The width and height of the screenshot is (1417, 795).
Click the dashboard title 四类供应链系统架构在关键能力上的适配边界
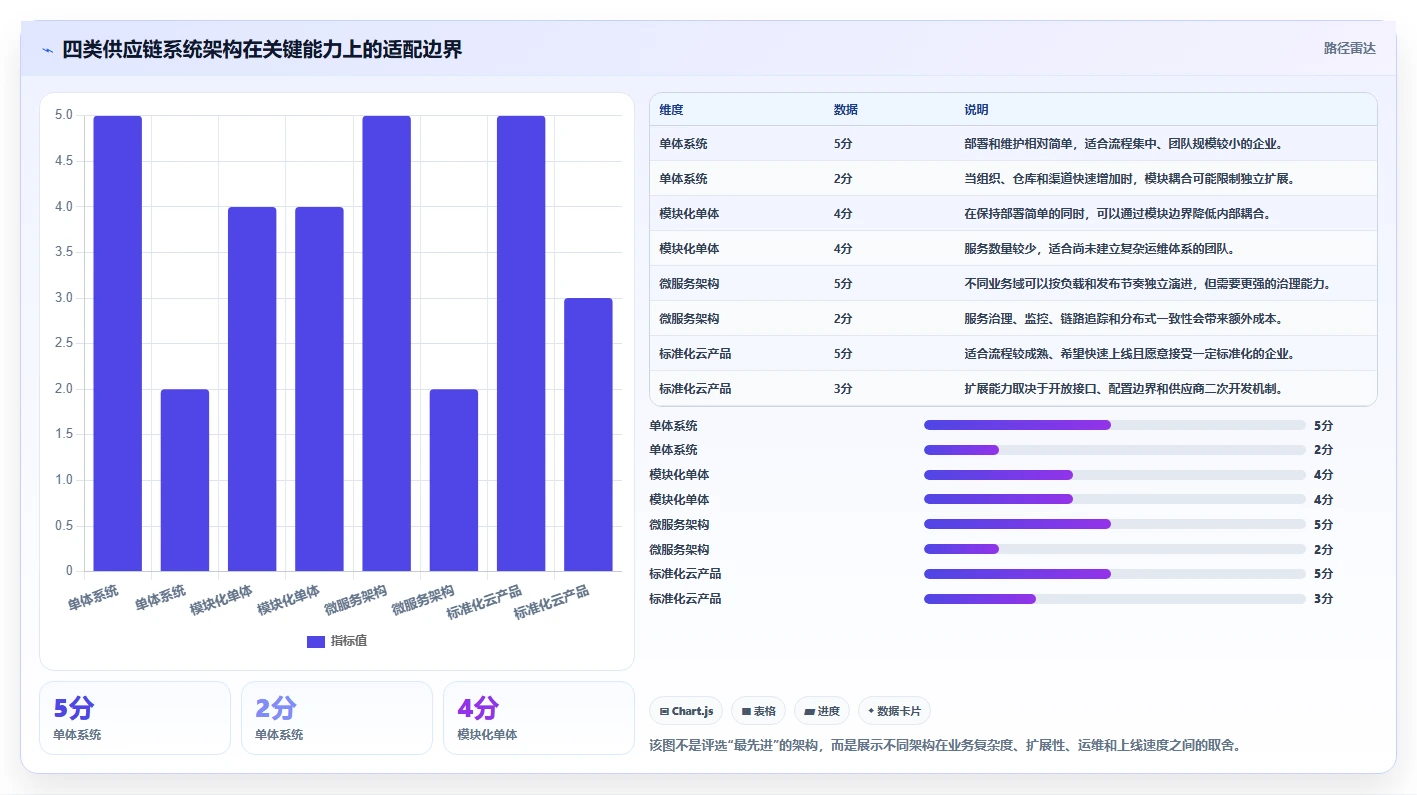click(x=262, y=49)
